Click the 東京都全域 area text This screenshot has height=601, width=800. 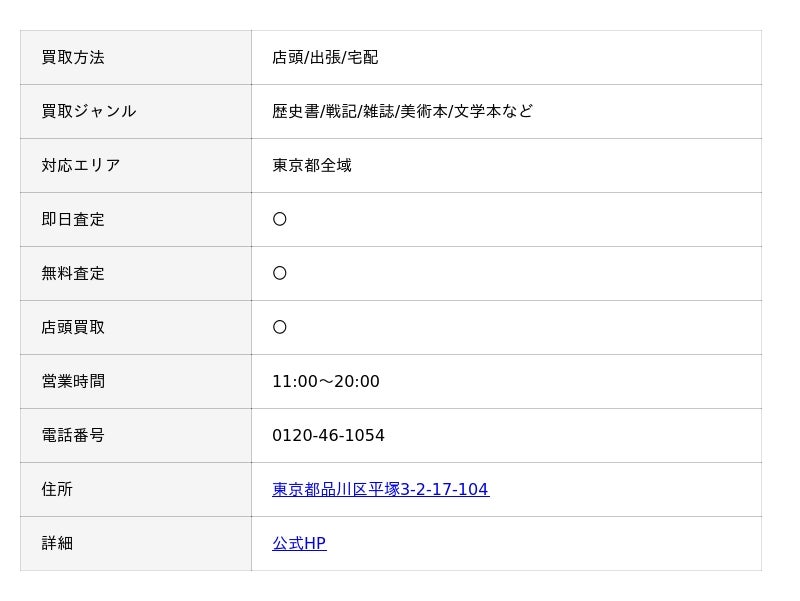click(312, 166)
